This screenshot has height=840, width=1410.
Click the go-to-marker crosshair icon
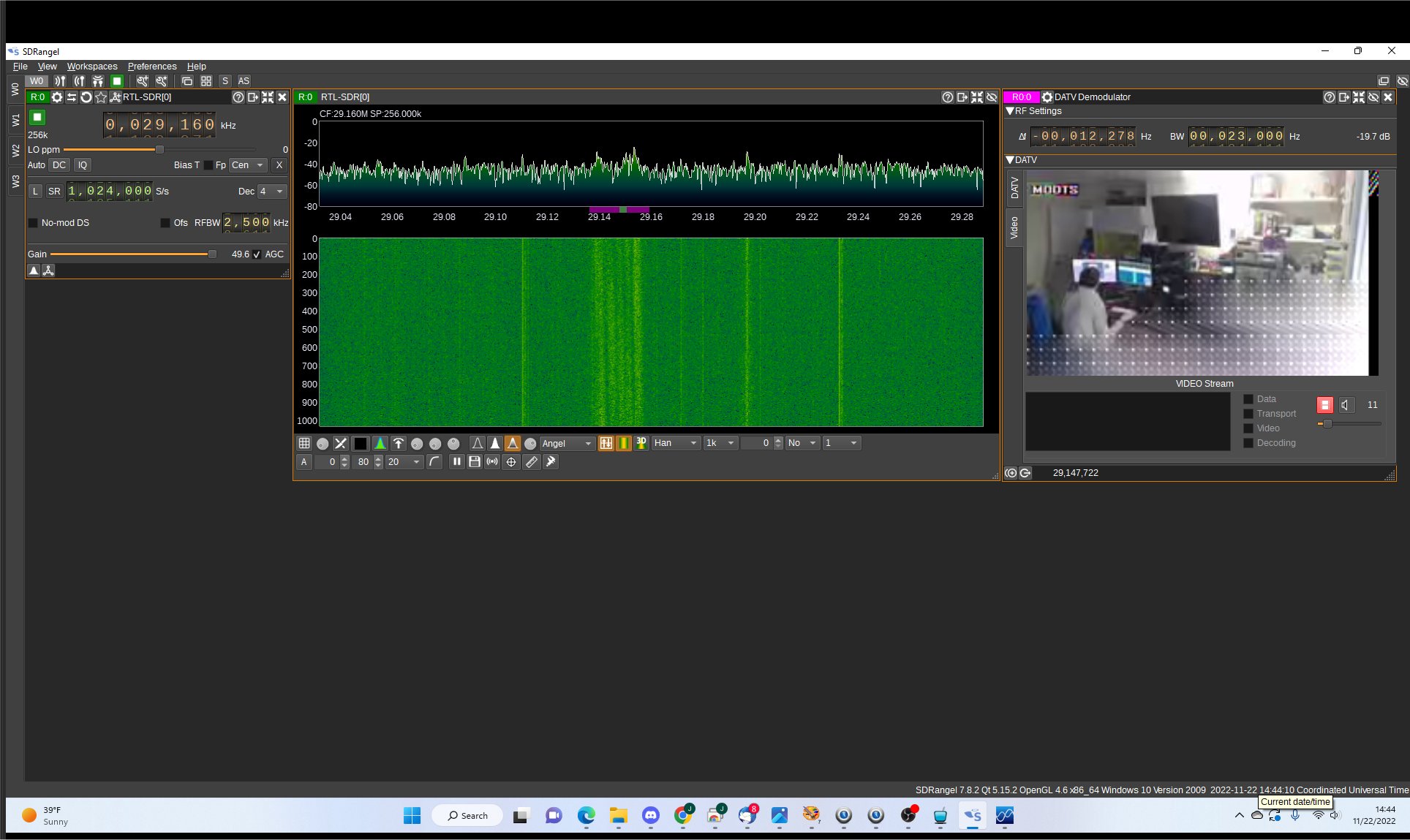(511, 461)
